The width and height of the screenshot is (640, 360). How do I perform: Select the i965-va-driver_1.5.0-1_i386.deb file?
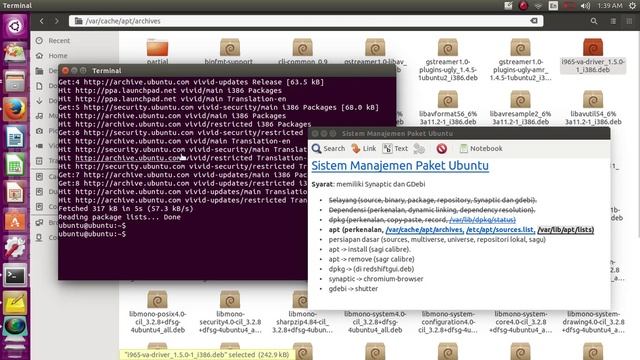click(593, 56)
